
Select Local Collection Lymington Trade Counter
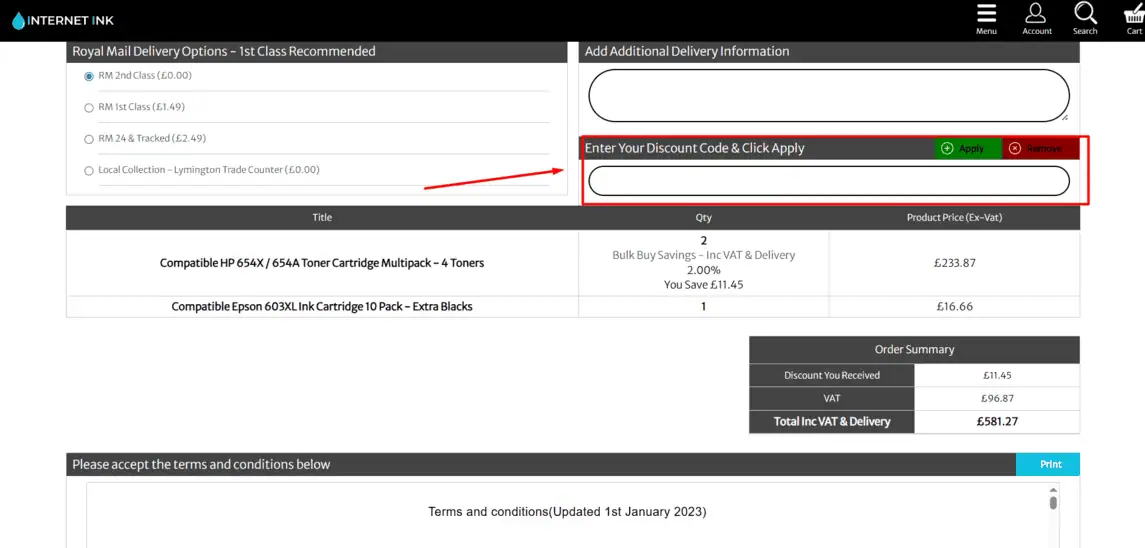coord(89,170)
